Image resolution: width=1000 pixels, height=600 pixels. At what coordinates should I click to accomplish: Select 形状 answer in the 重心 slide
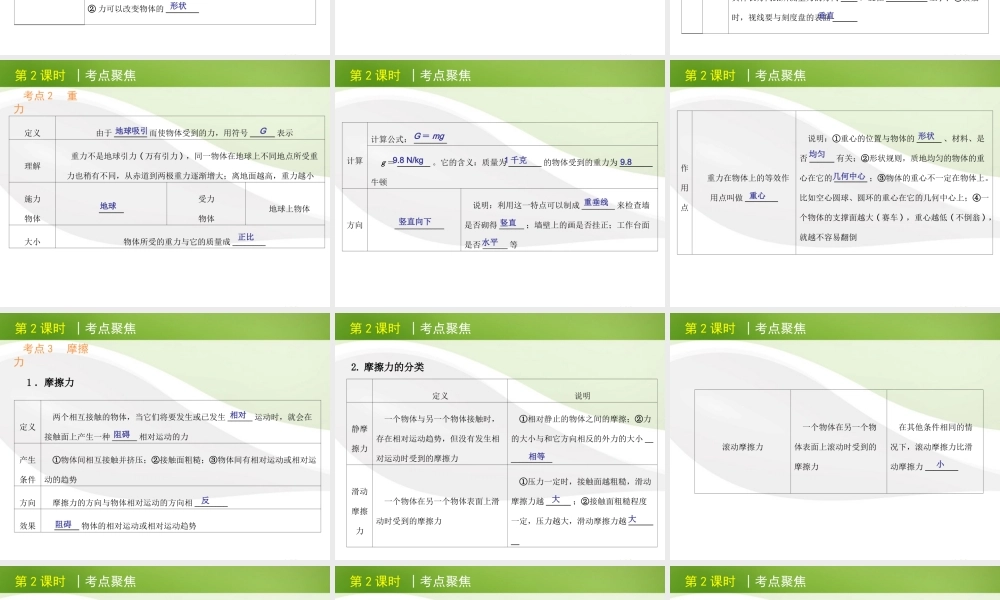(x=926, y=136)
